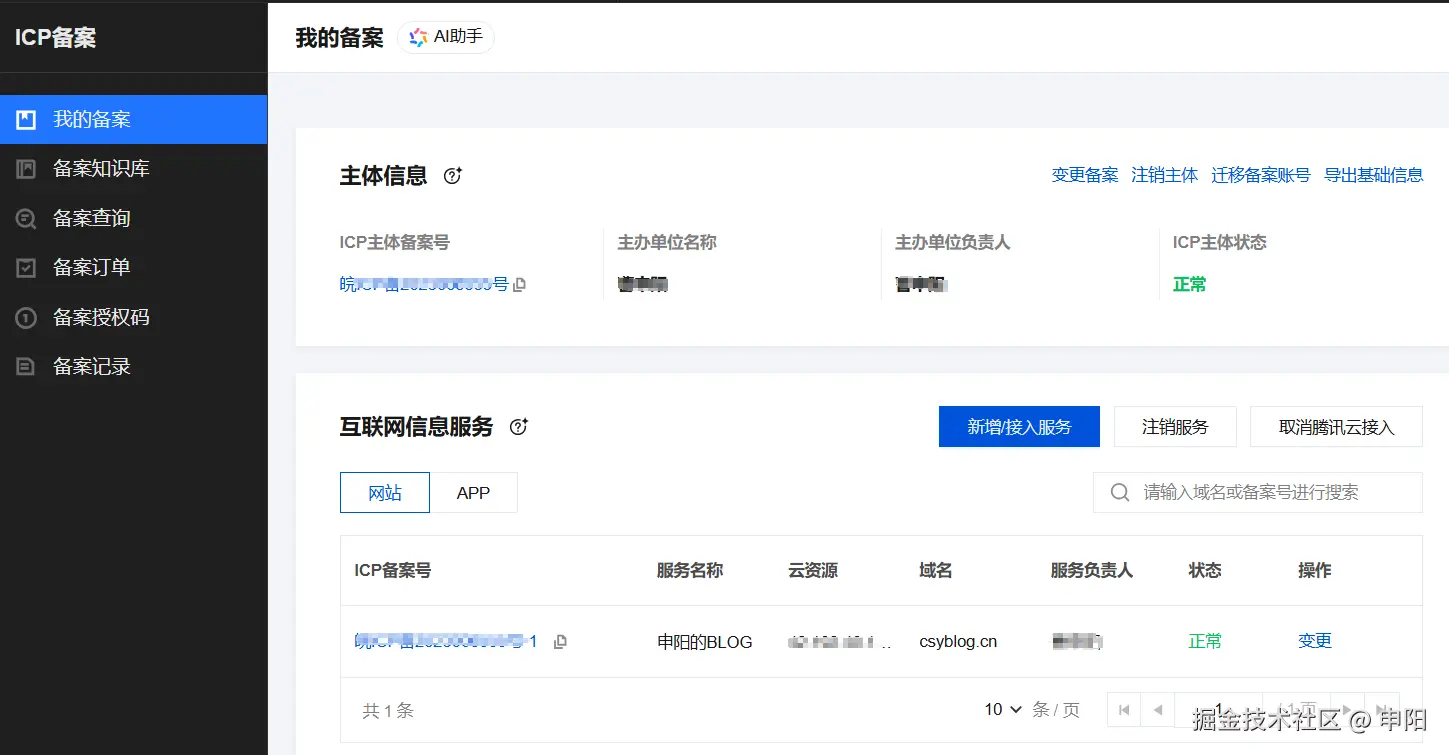Click the green 正常 ICP主体状态 value
1449x755 pixels.
point(1190,285)
